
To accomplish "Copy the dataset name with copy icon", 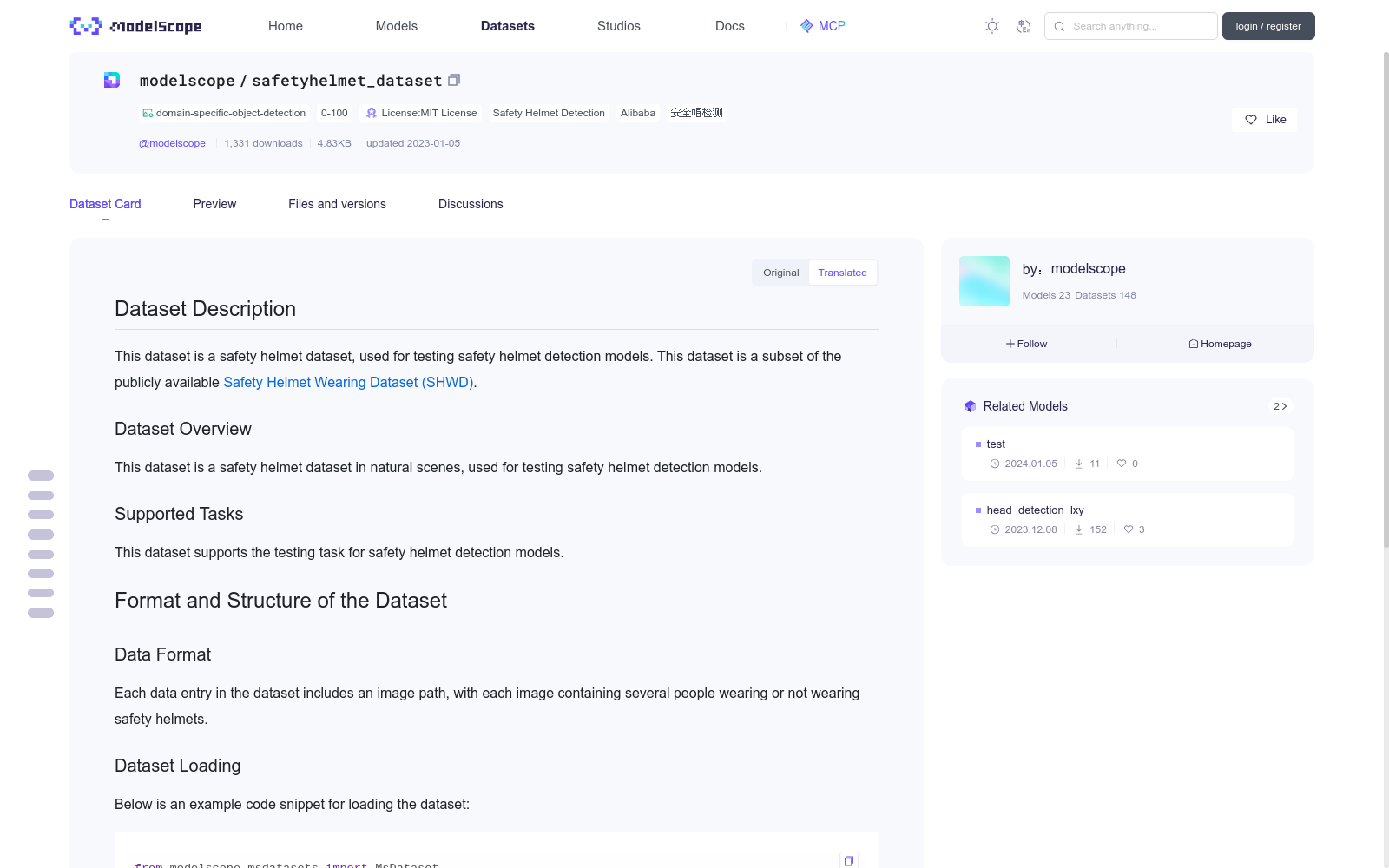I will click(454, 80).
